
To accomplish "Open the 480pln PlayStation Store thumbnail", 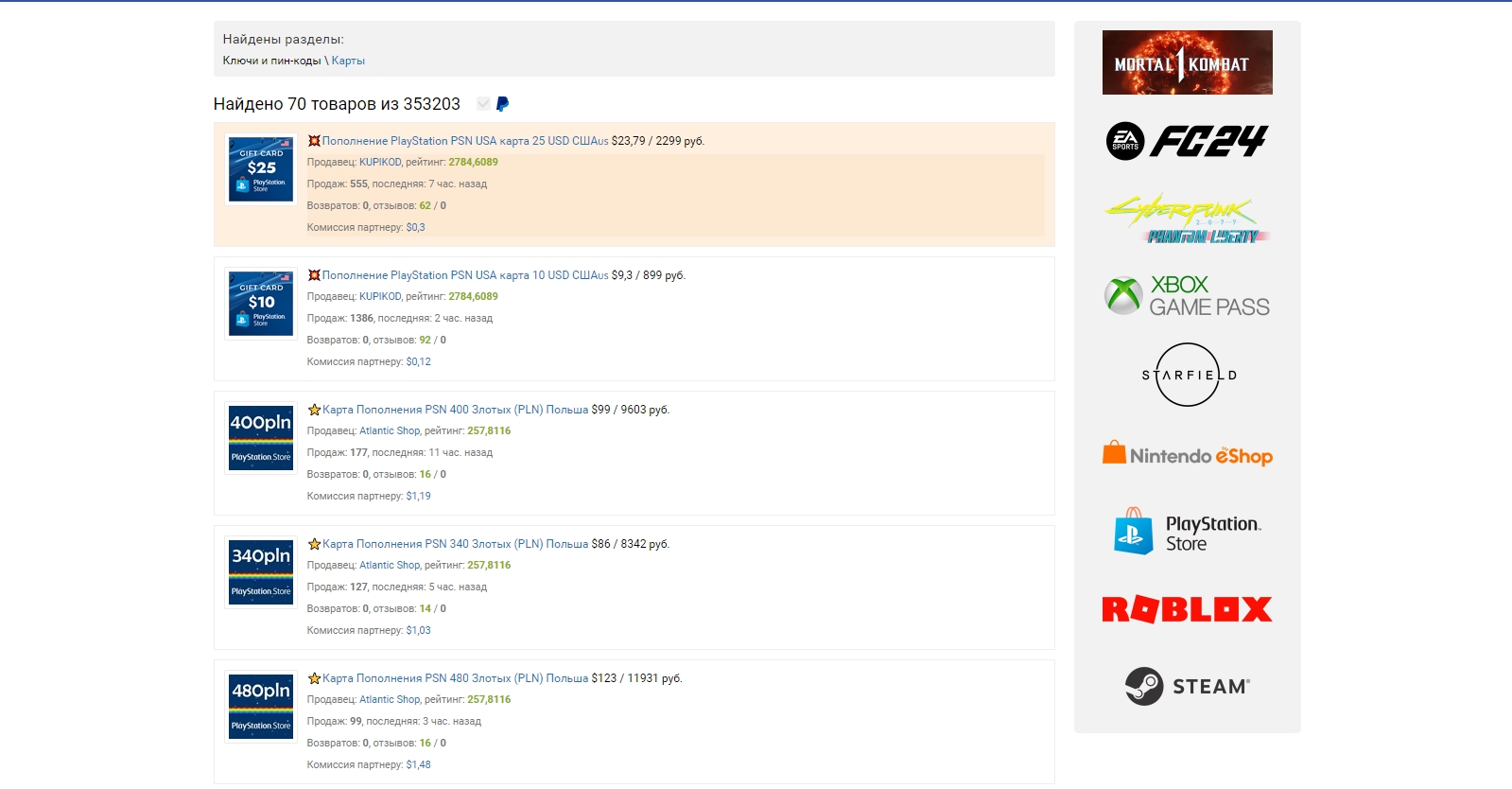I will 261,707.
